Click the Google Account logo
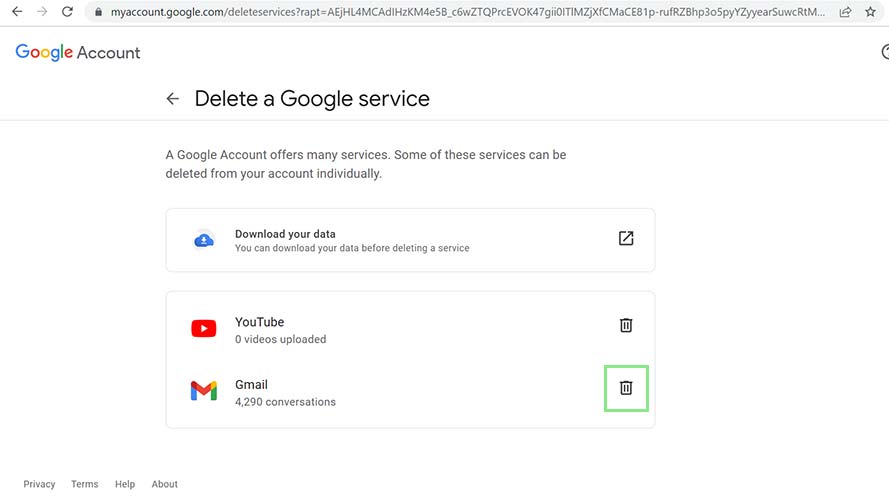889x500 pixels. [78, 52]
